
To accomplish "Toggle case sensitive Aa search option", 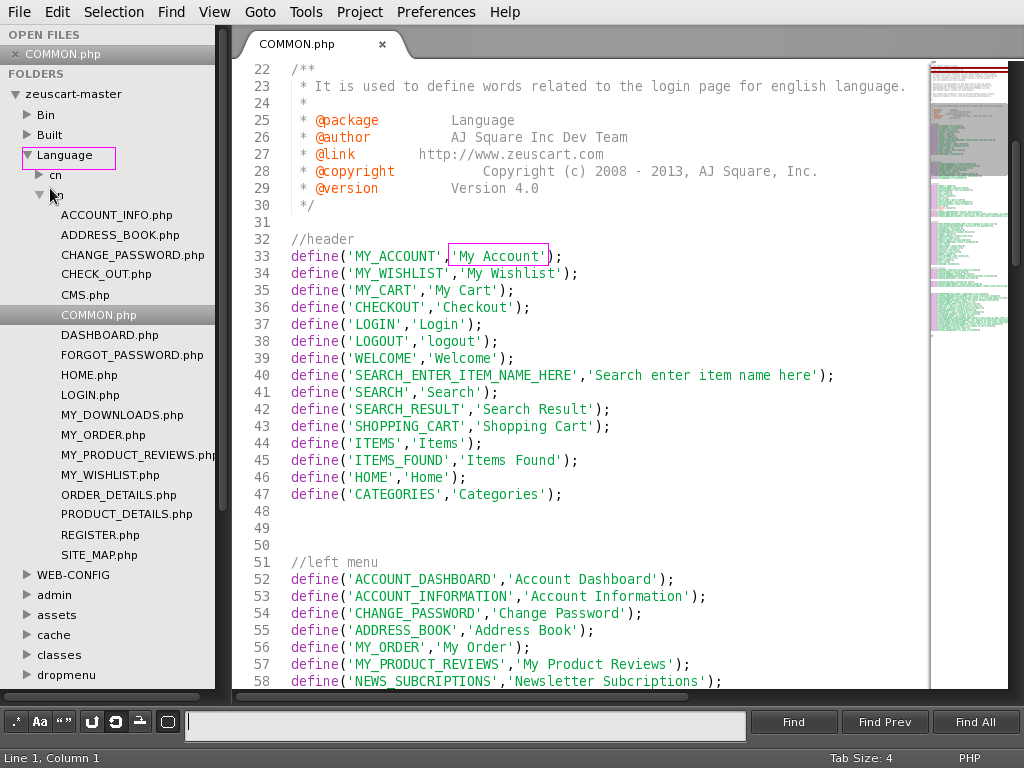I will coord(40,722).
